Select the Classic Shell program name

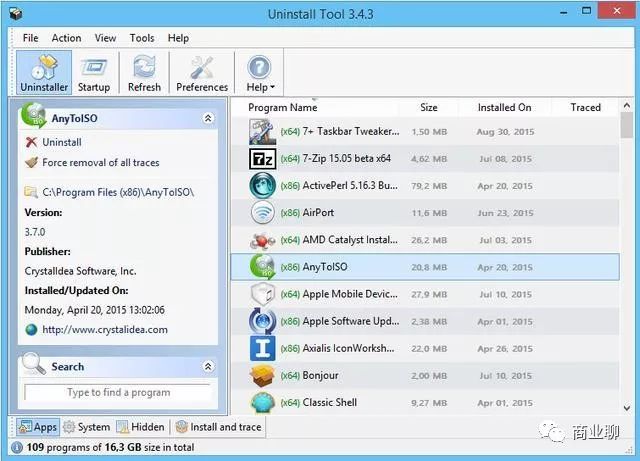(330, 403)
